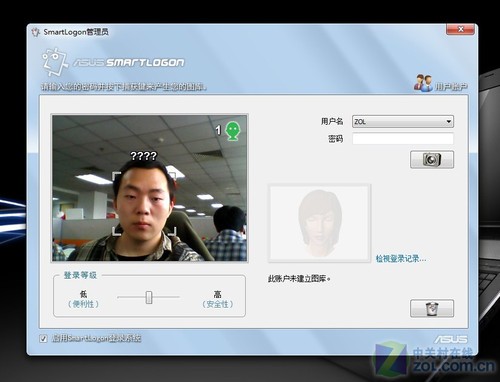Toggle the 启用SmartLogon登录系统 checkbox
The height and width of the screenshot is (382, 500).
[x=43, y=339]
